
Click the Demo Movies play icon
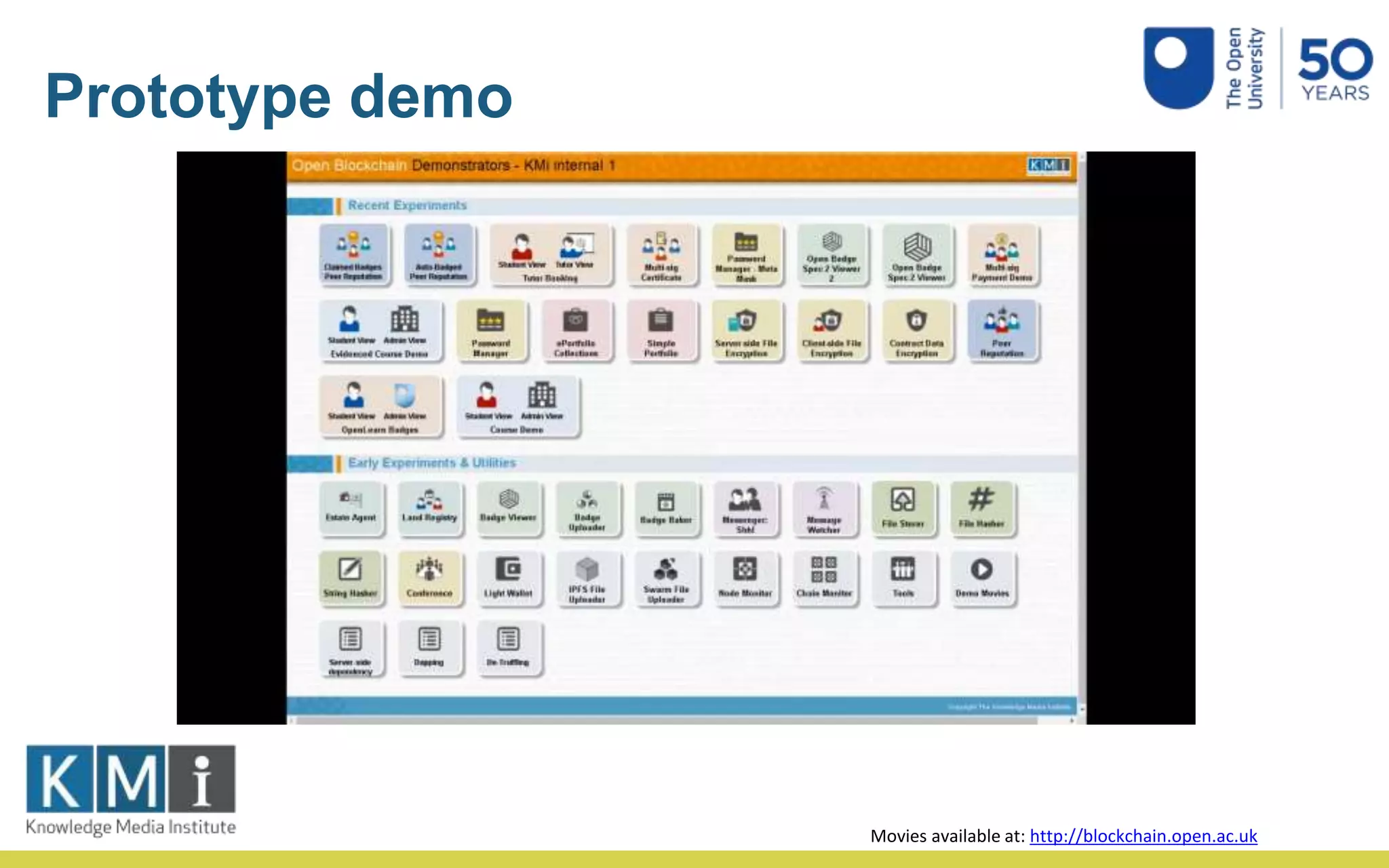pos(981,569)
